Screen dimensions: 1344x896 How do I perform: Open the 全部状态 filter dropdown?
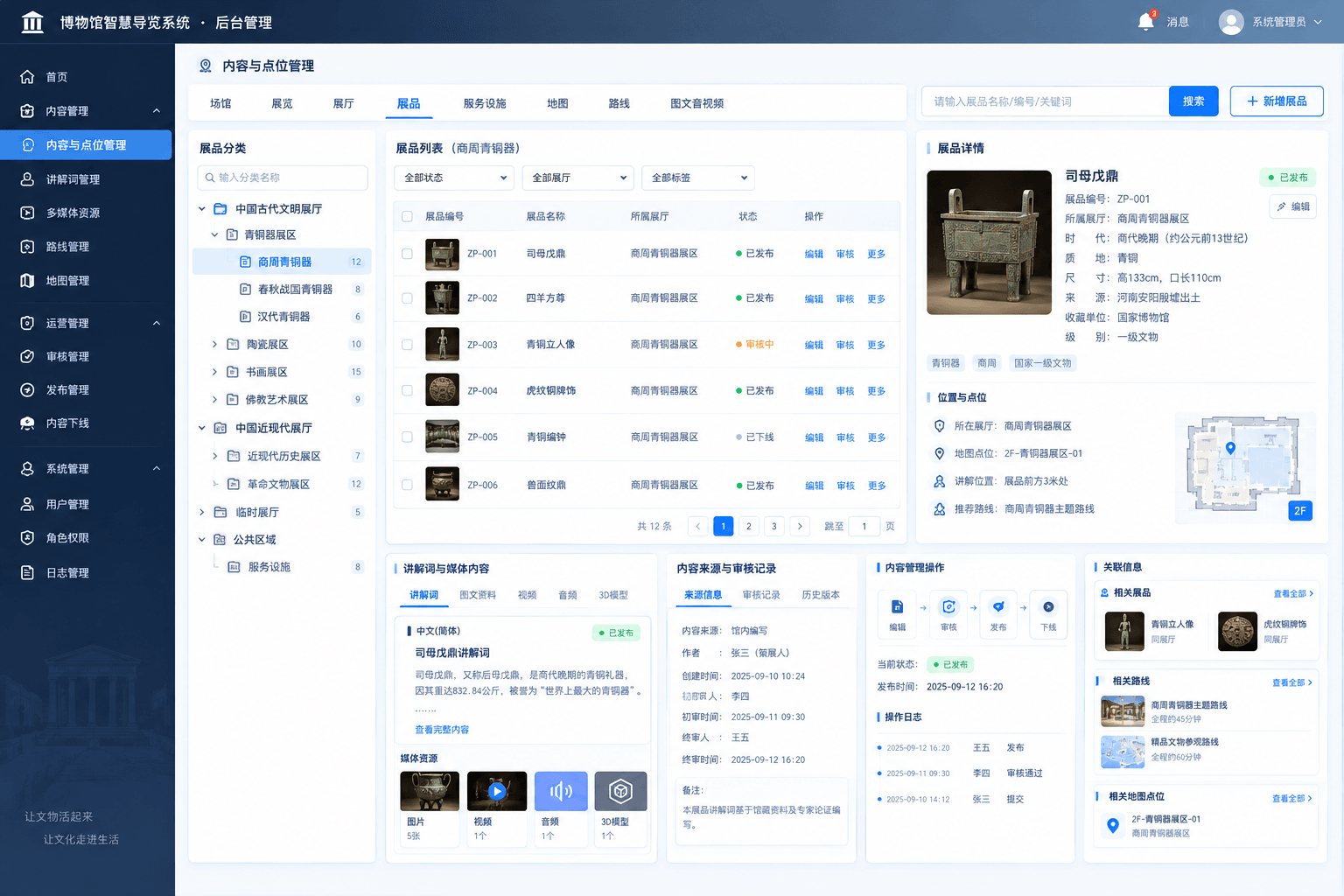[454, 178]
